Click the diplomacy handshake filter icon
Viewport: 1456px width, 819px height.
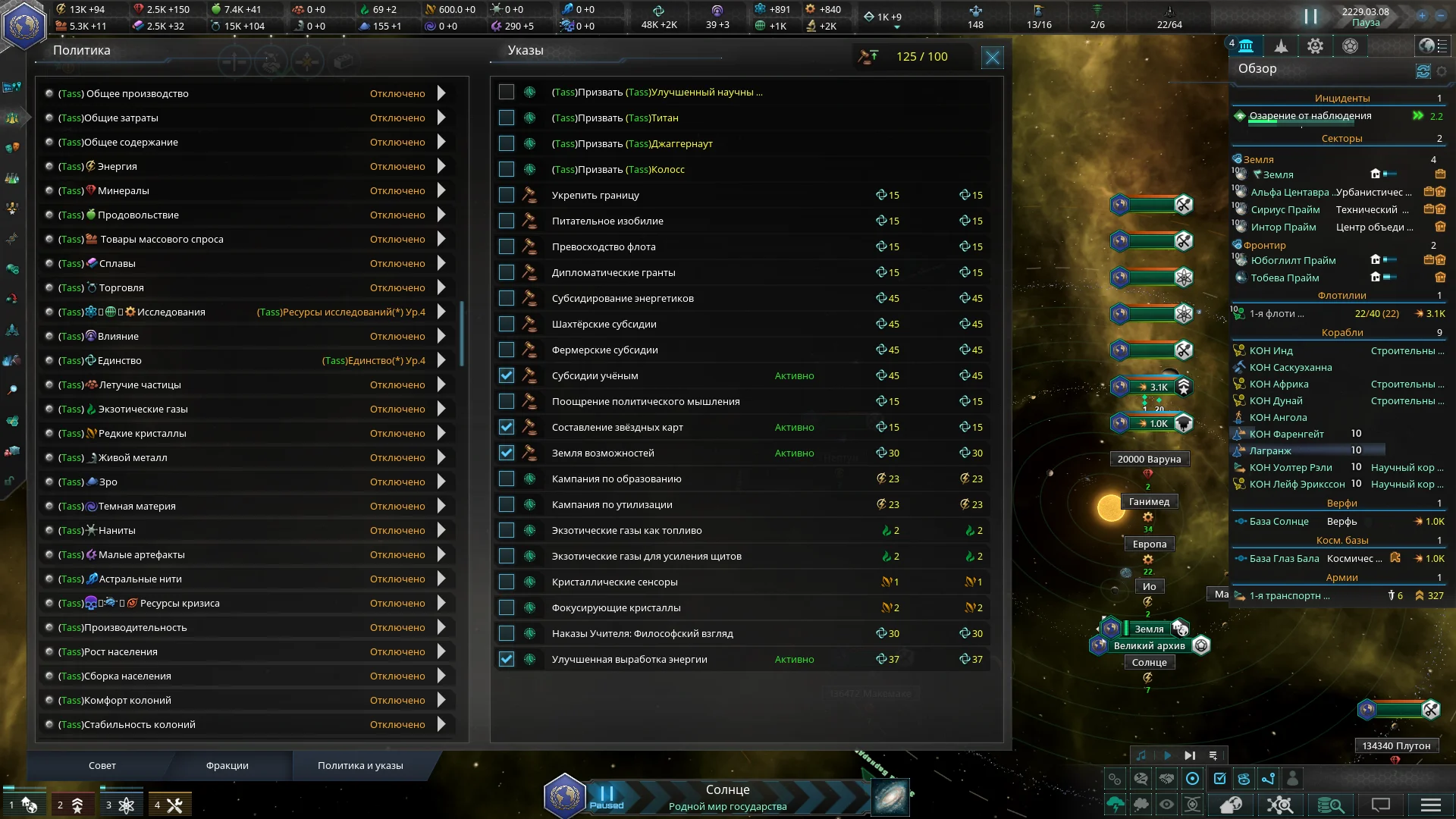tap(1166, 779)
